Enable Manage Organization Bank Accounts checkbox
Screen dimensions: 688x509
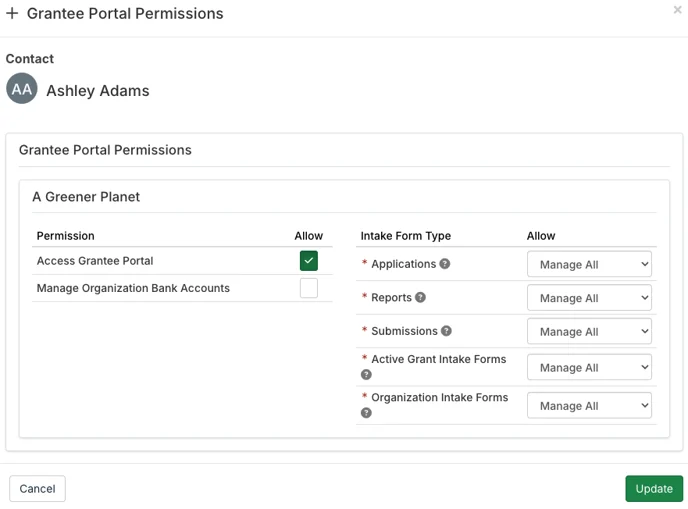point(309,288)
